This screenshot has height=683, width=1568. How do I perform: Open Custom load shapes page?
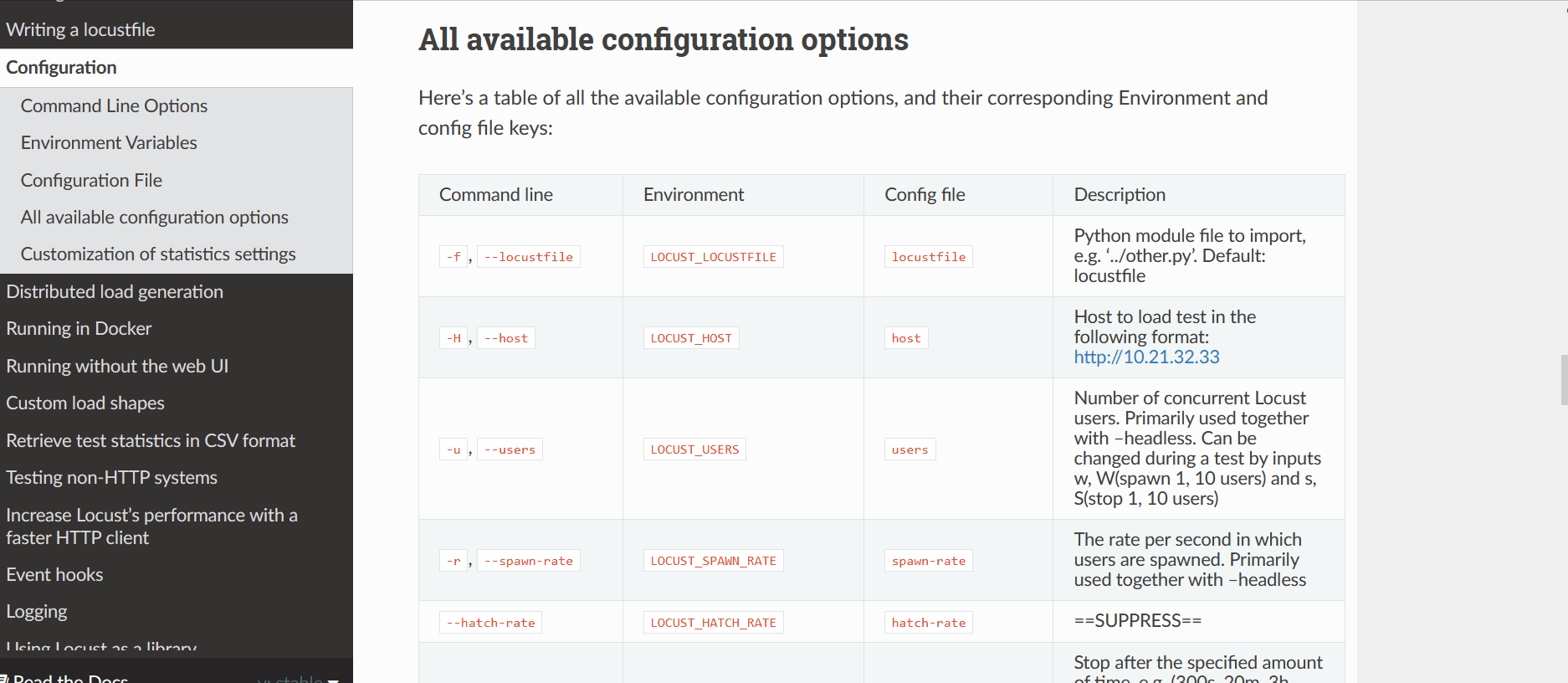85,403
